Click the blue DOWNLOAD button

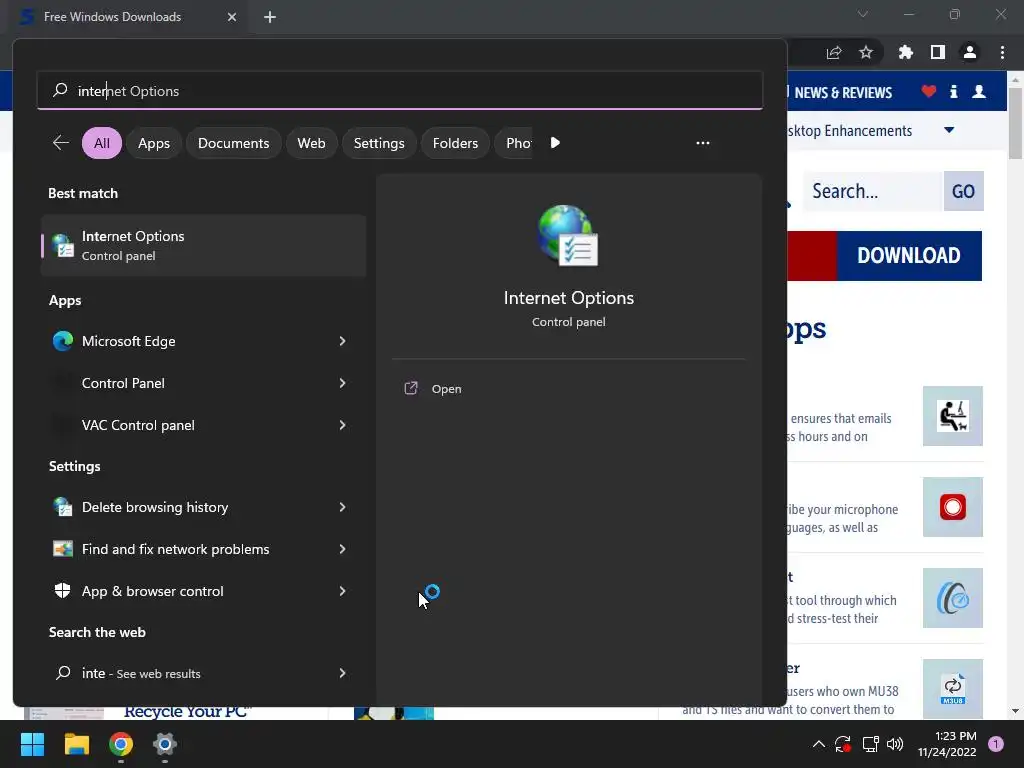click(x=908, y=255)
